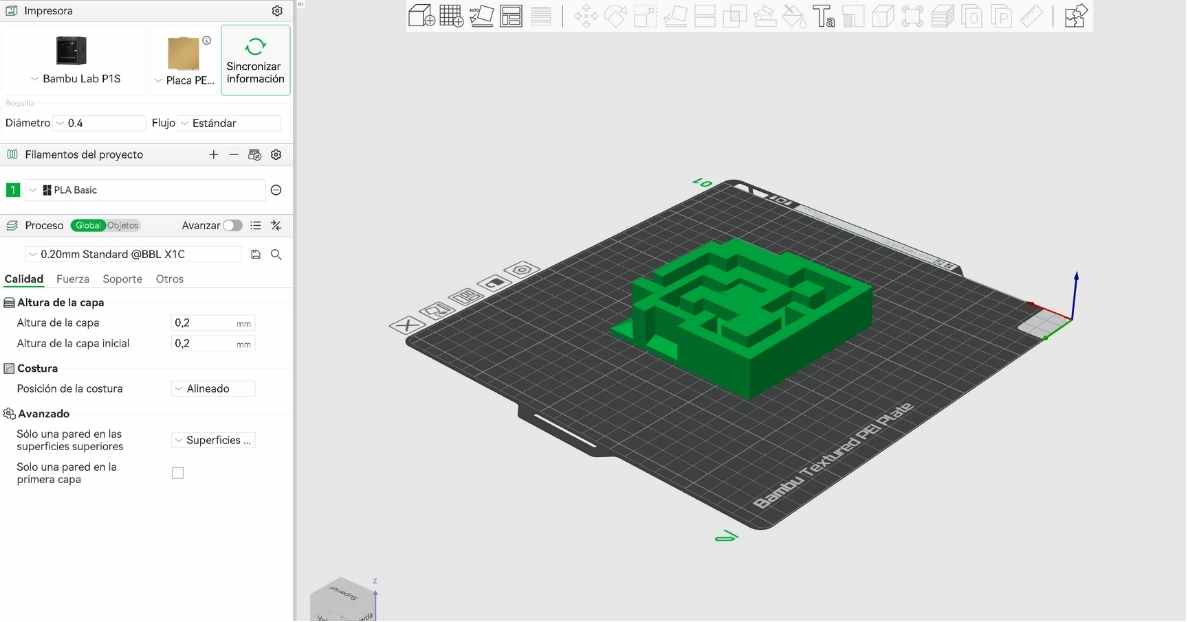
Task: Open the Assembly view icon at toolbar end
Action: [1075, 16]
